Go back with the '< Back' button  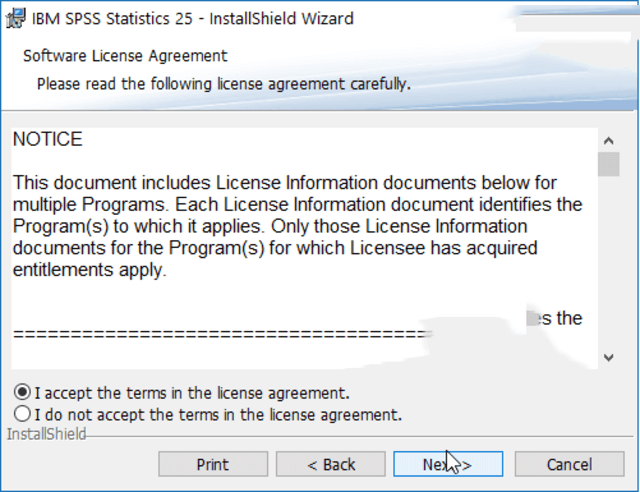point(331,464)
